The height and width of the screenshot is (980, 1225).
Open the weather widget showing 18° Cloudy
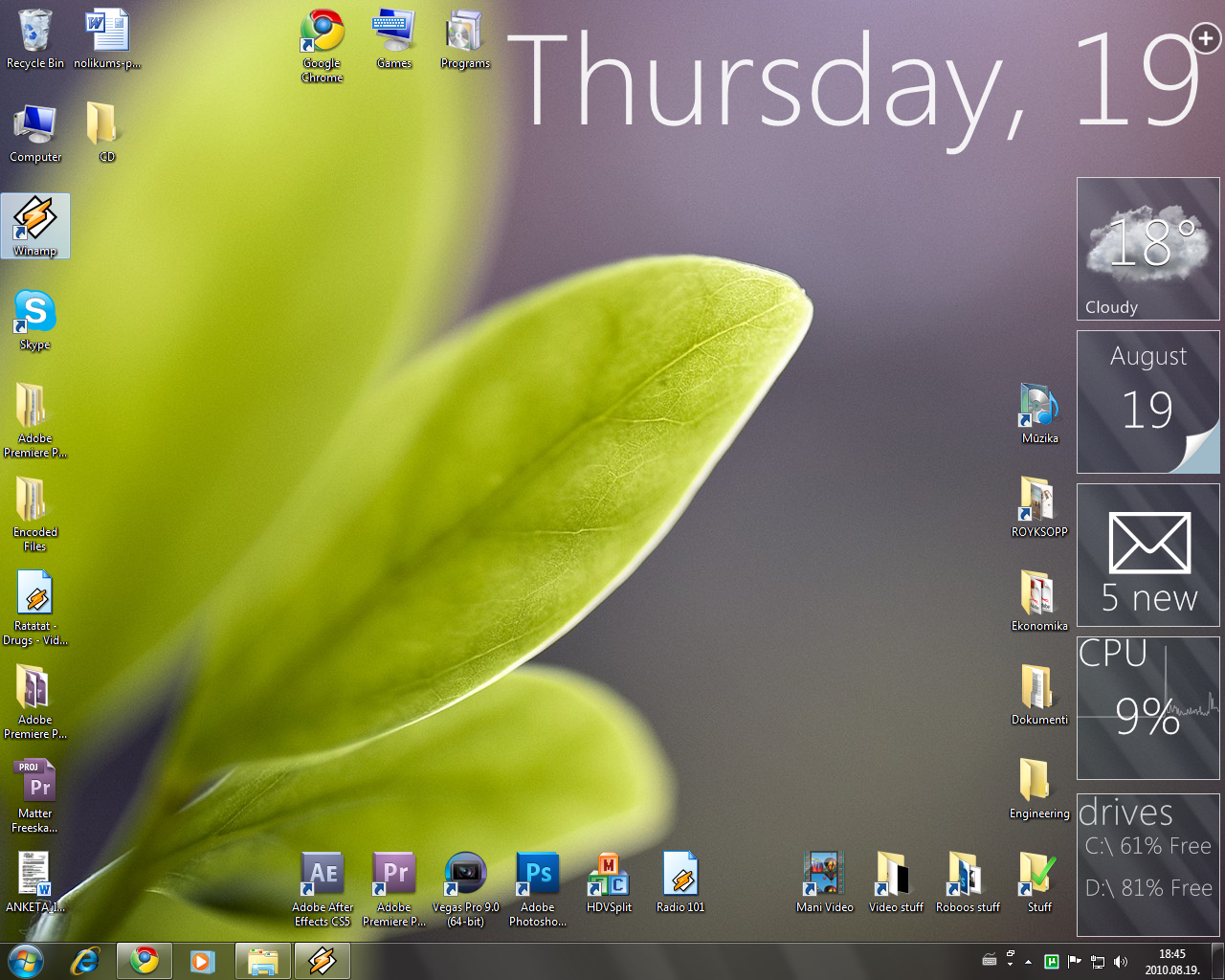point(1148,249)
